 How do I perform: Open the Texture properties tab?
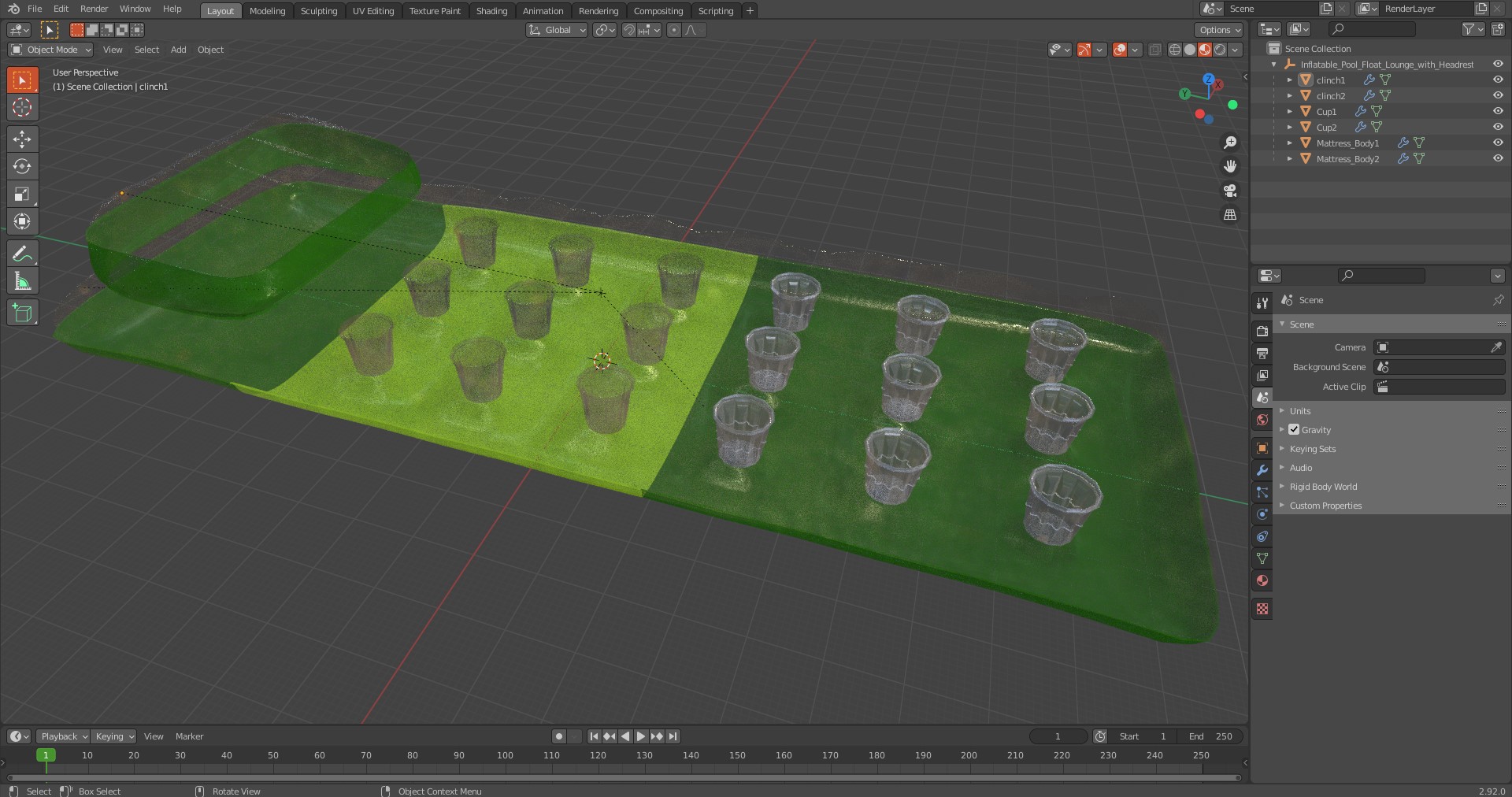(x=1262, y=609)
